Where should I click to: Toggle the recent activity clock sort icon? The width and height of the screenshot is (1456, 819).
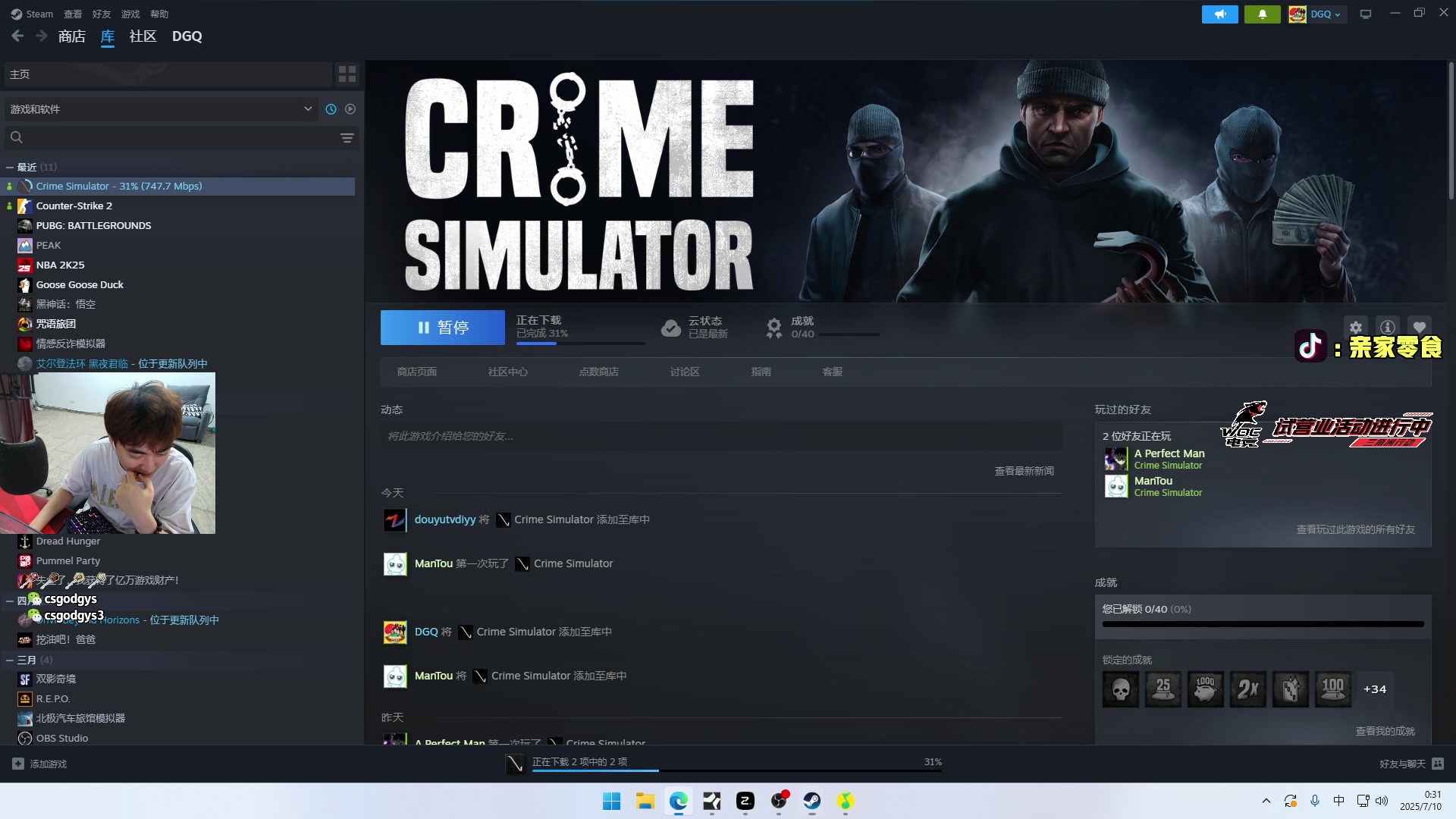point(331,109)
